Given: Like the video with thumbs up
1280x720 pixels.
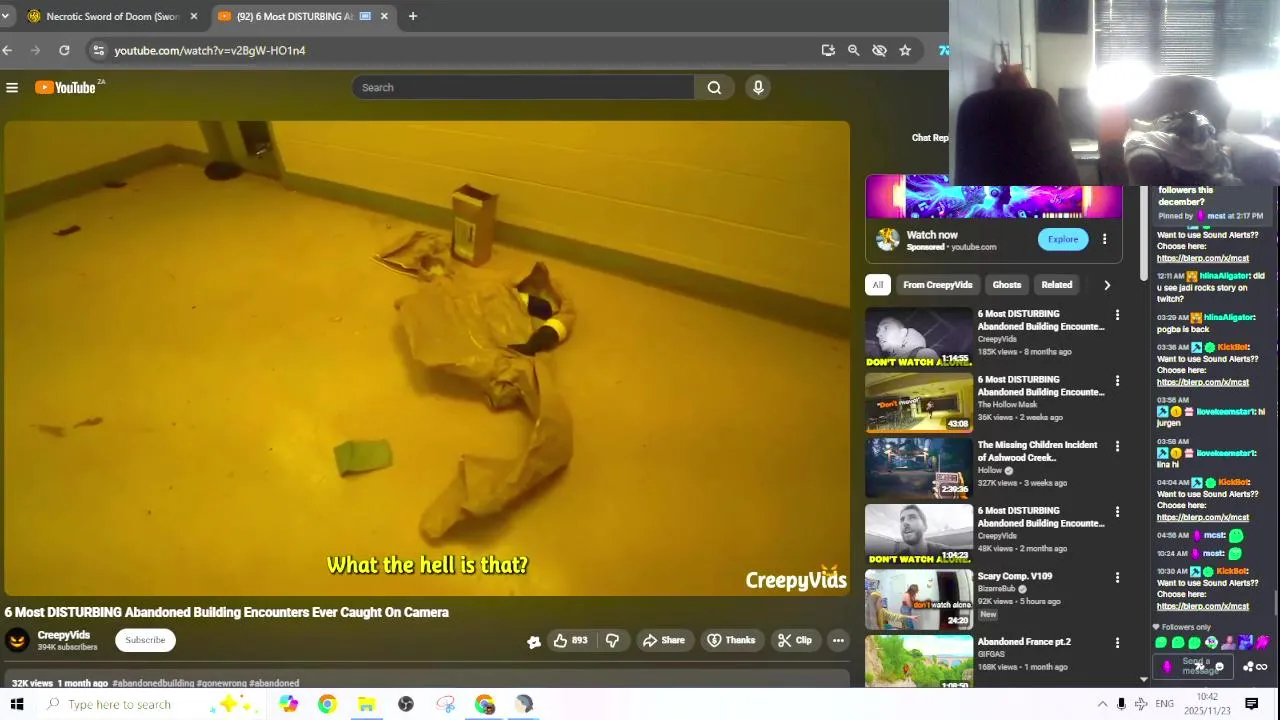Looking at the screenshot, I should click(570, 640).
